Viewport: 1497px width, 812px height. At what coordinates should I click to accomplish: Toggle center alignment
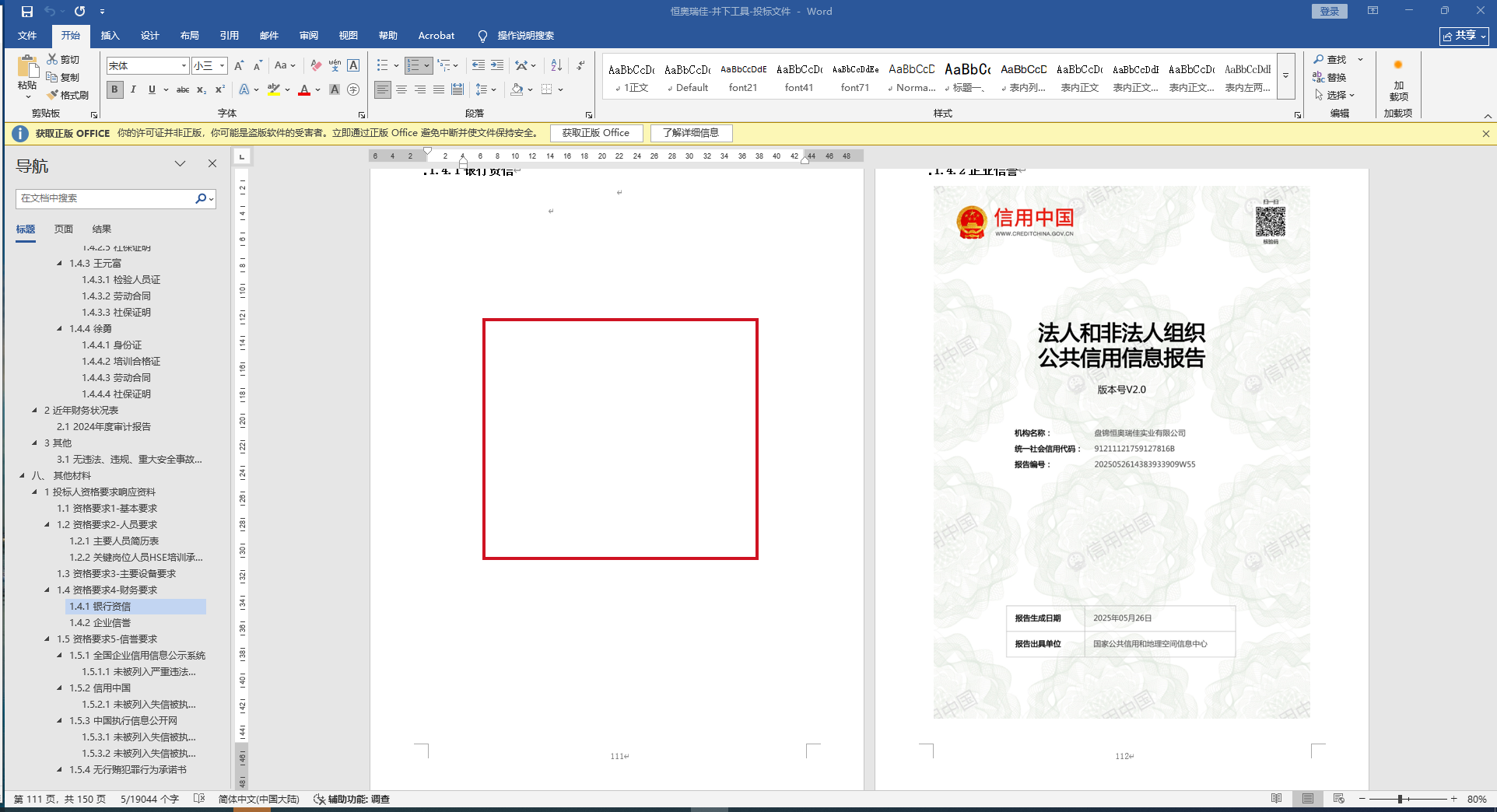pyautogui.click(x=401, y=89)
